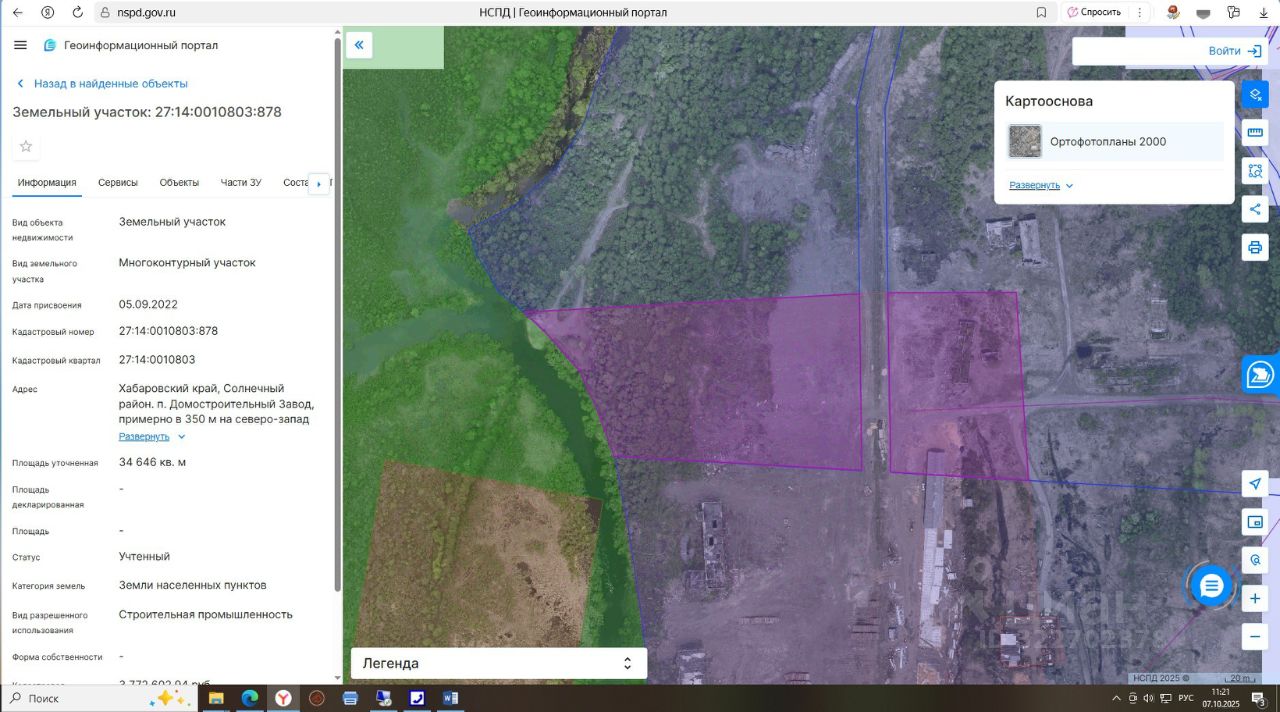Select the Ортофотопланы 2000 basemap

point(1113,141)
